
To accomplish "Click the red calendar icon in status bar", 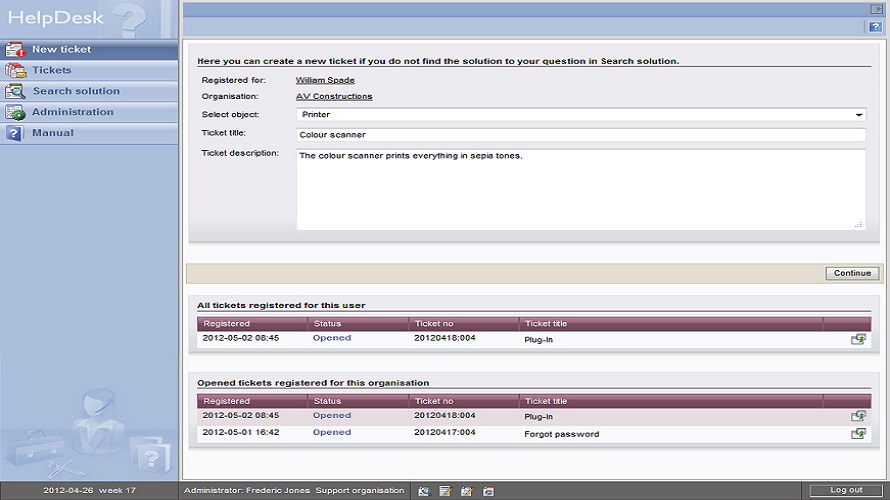I will pyautogui.click(x=488, y=491).
